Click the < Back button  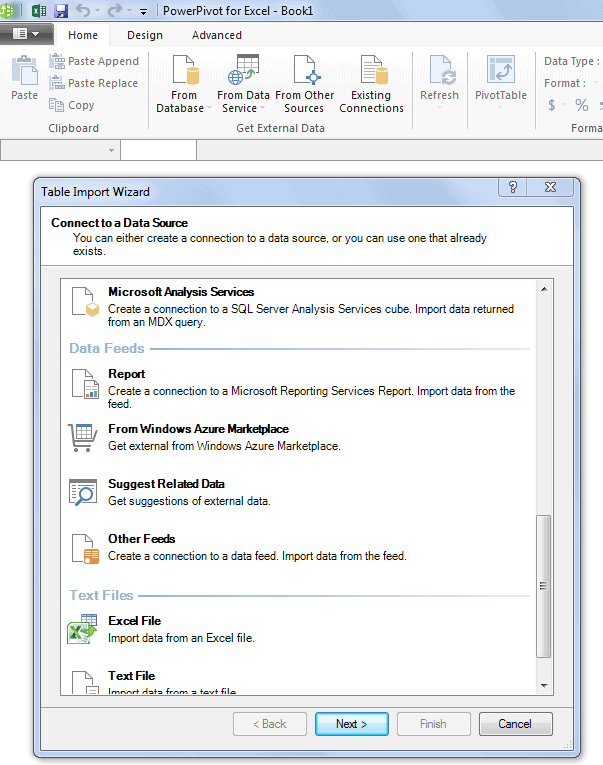point(270,724)
